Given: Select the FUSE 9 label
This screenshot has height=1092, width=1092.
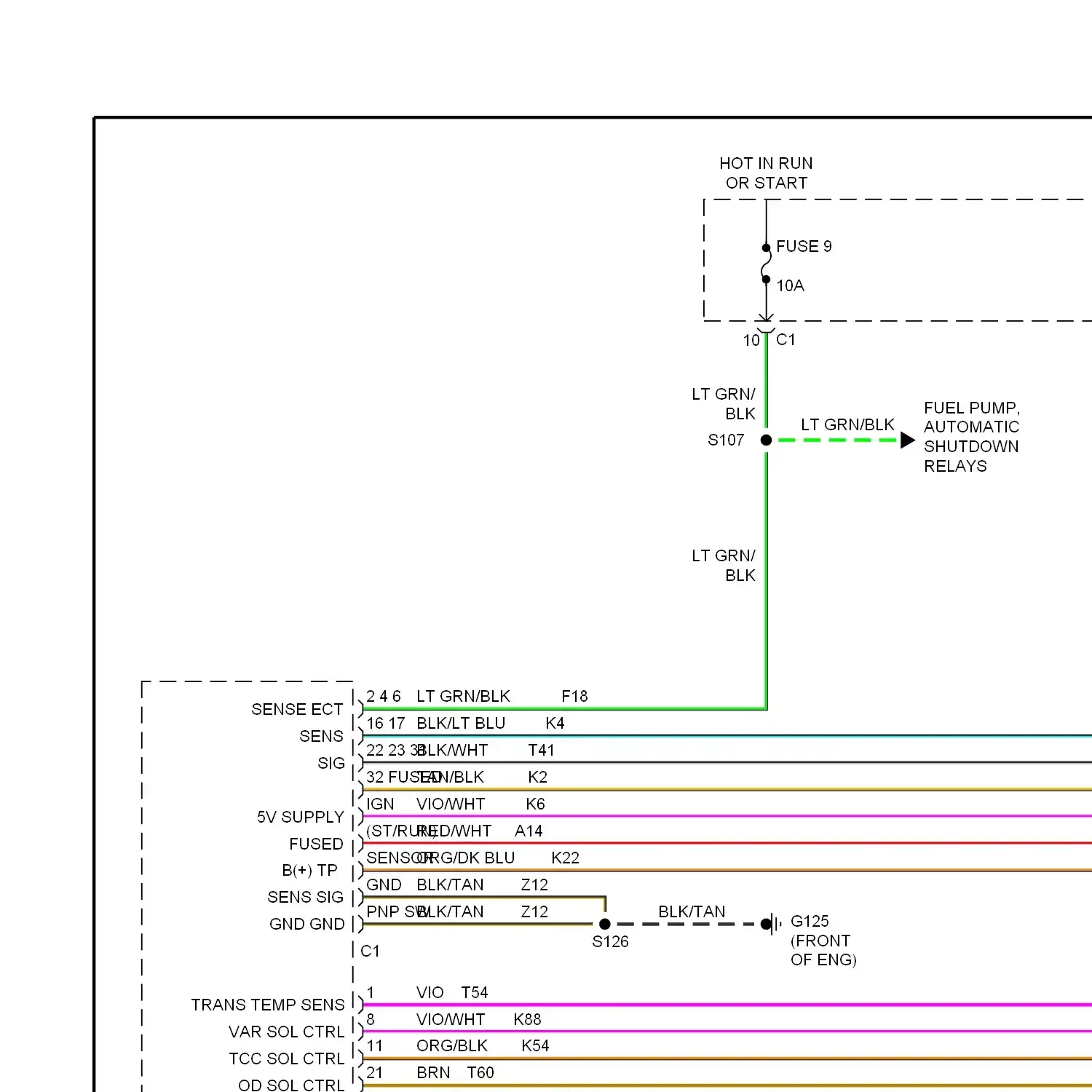Looking at the screenshot, I should [x=804, y=246].
